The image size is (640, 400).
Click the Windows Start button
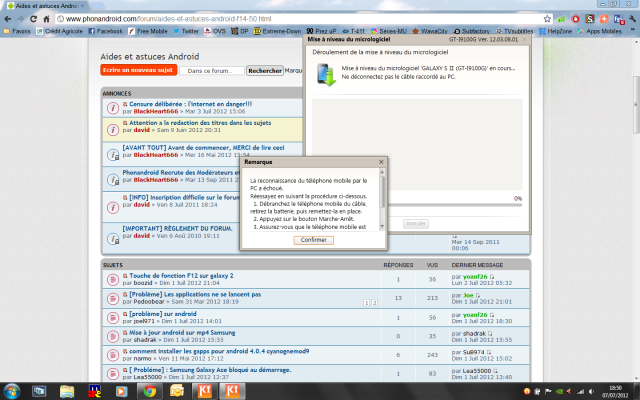click(x=12, y=391)
